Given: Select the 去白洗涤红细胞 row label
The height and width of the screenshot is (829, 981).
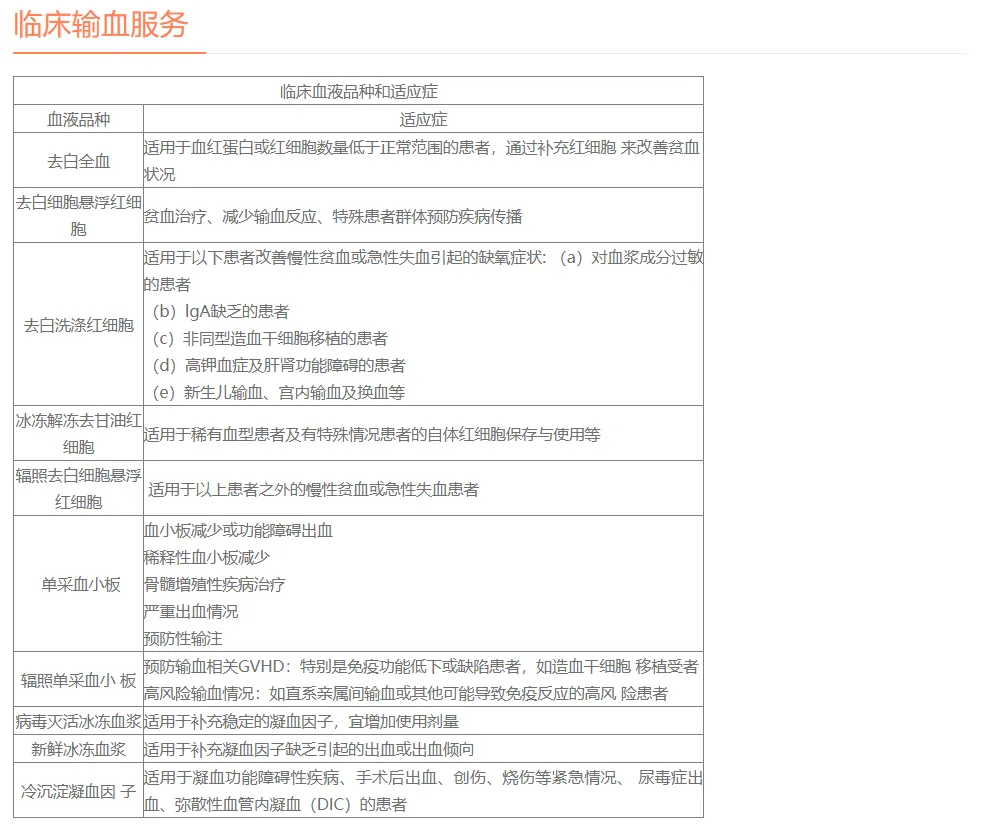Looking at the screenshot, I should 79,325.
